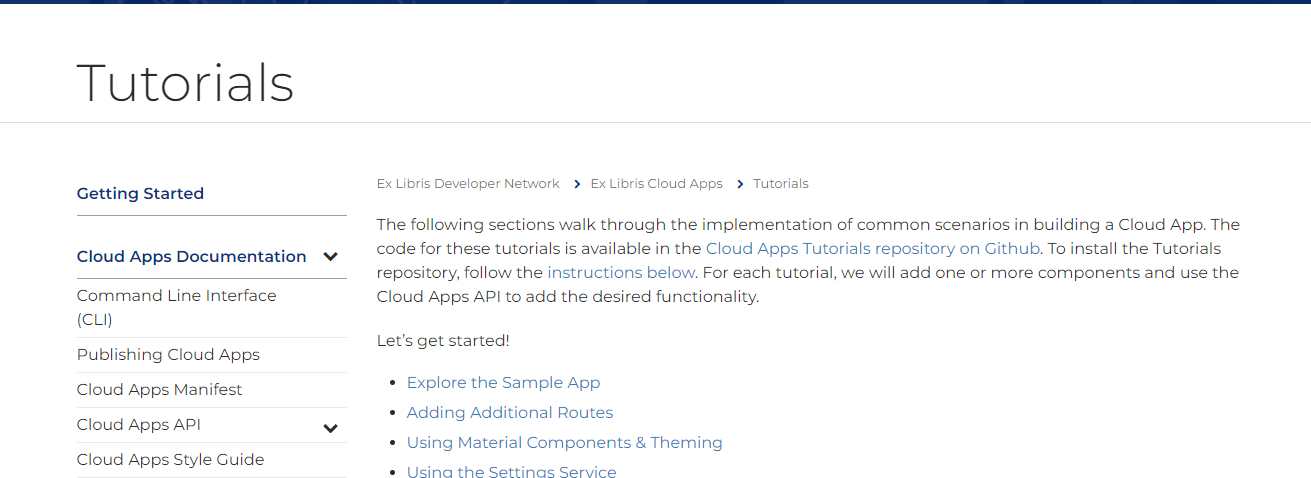Click the Tutorials page heading
1311x478 pixels.
coord(185,83)
